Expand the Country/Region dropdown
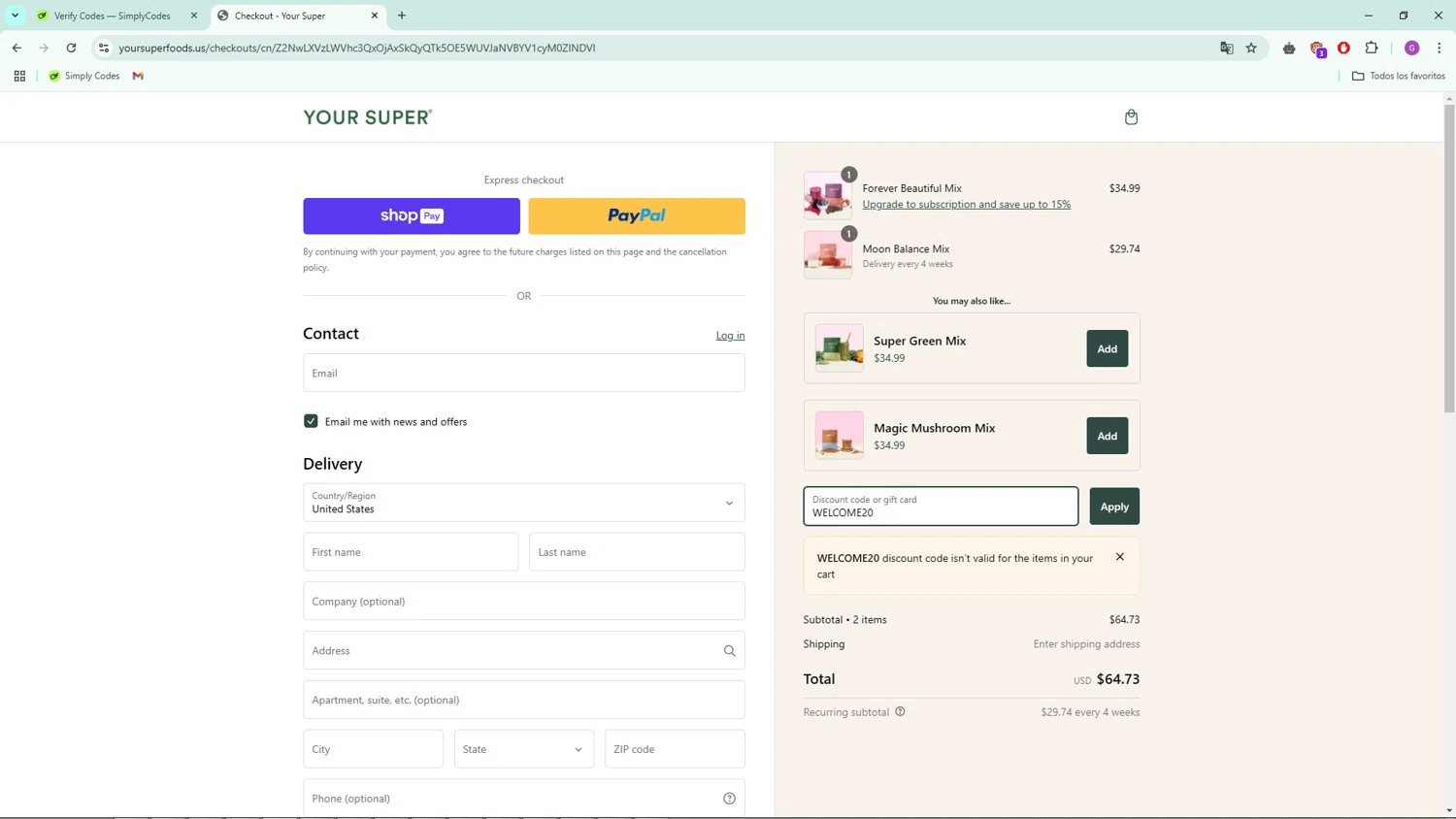Viewport: 1456px width, 819px height. pos(524,503)
